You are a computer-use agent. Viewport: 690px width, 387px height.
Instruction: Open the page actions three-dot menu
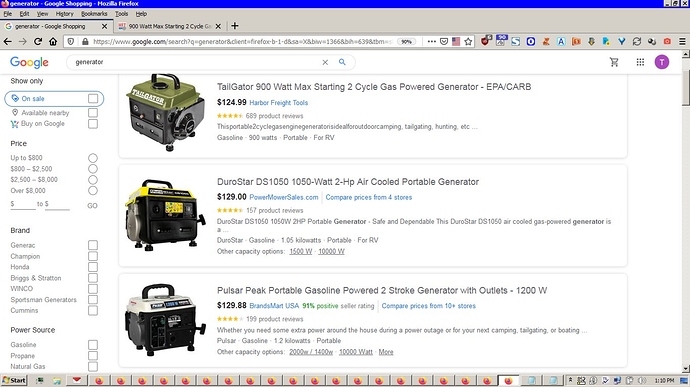coord(431,41)
